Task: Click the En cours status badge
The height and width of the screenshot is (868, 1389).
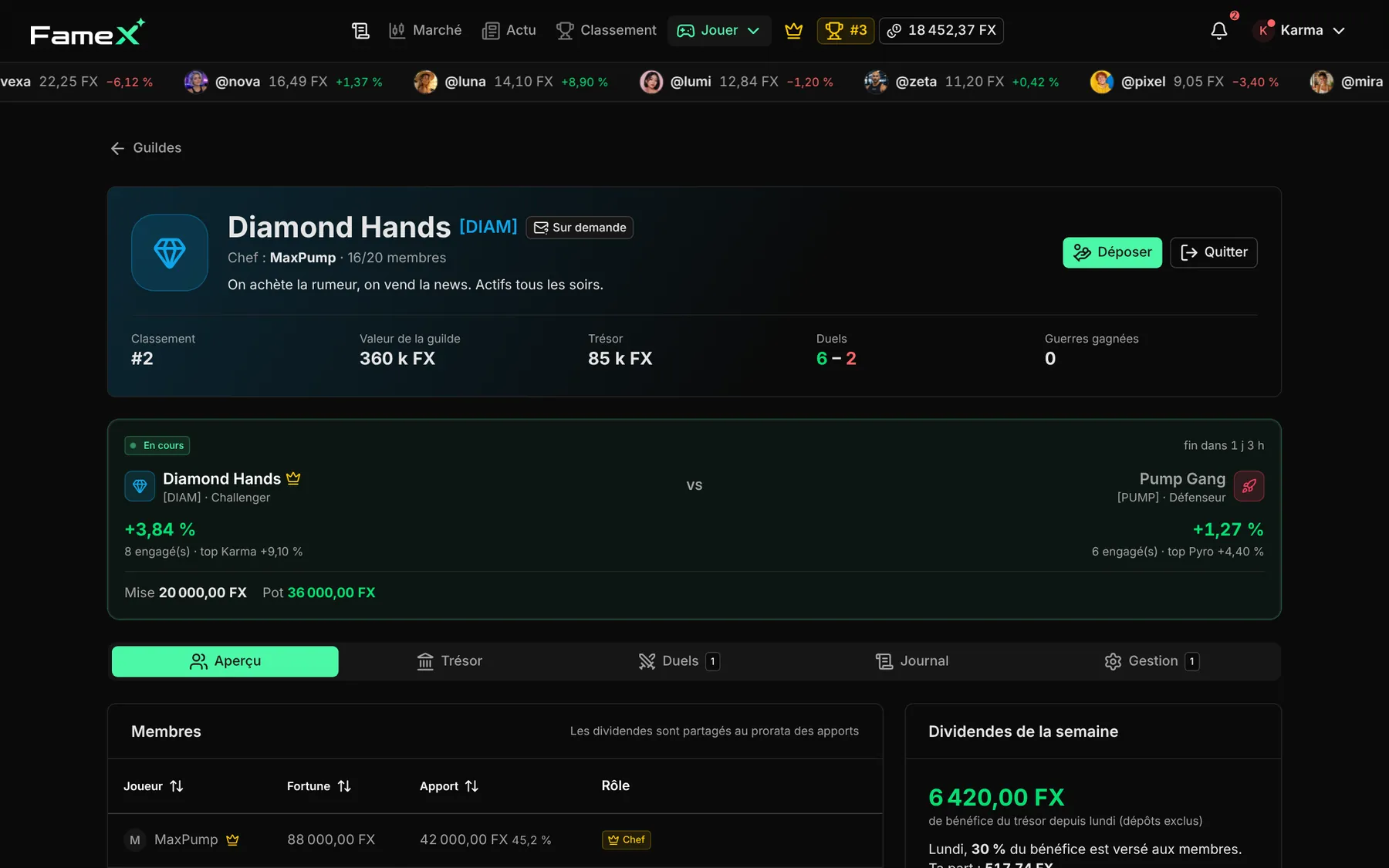Action: point(157,446)
